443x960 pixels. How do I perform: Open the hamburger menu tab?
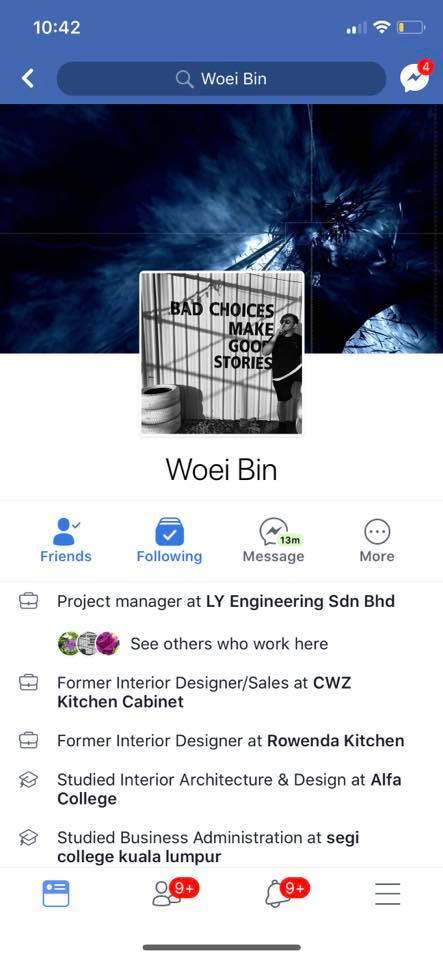click(x=388, y=894)
